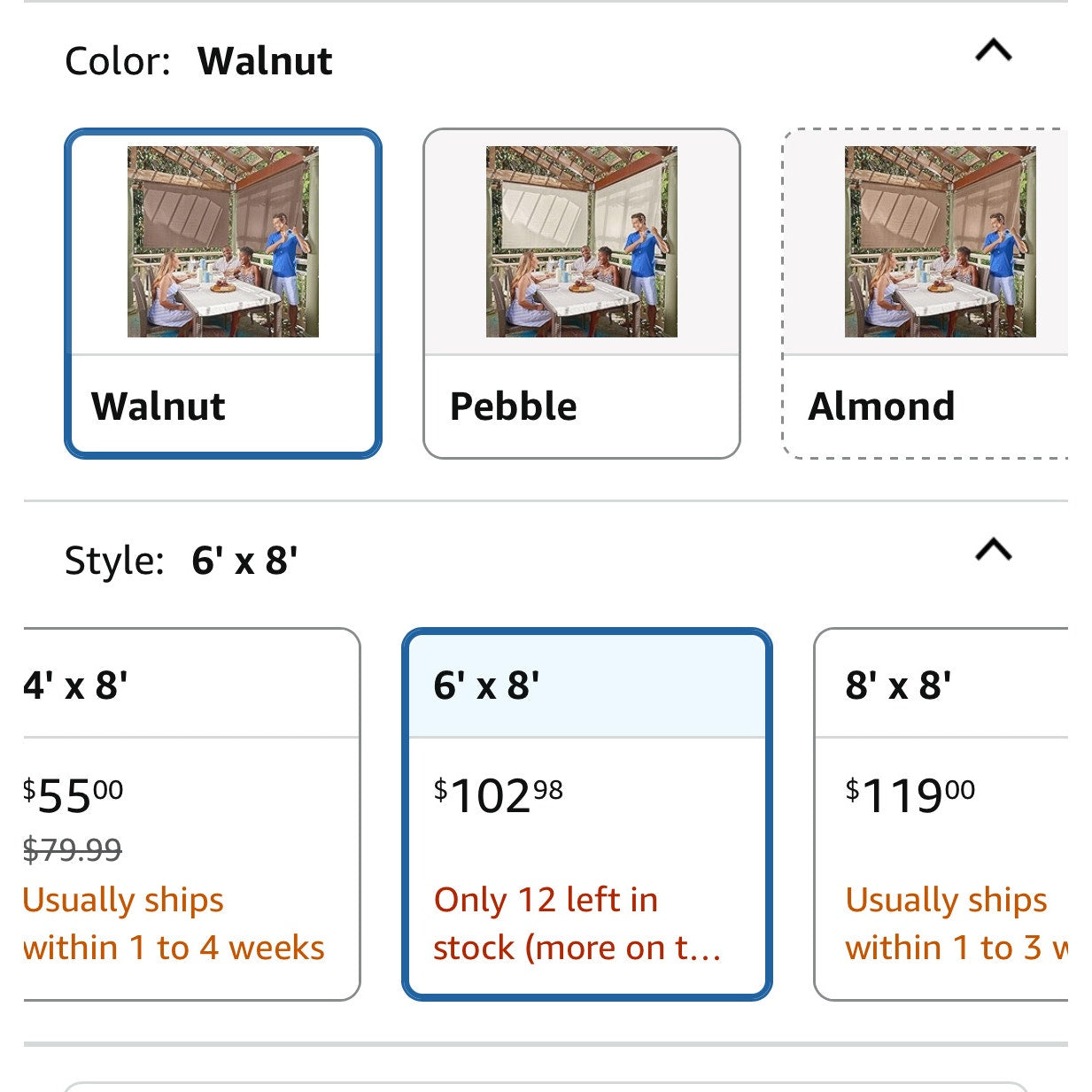This screenshot has width=1092, height=1092.
Task: Click the $102.98 price in selected style
Action: 498,795
